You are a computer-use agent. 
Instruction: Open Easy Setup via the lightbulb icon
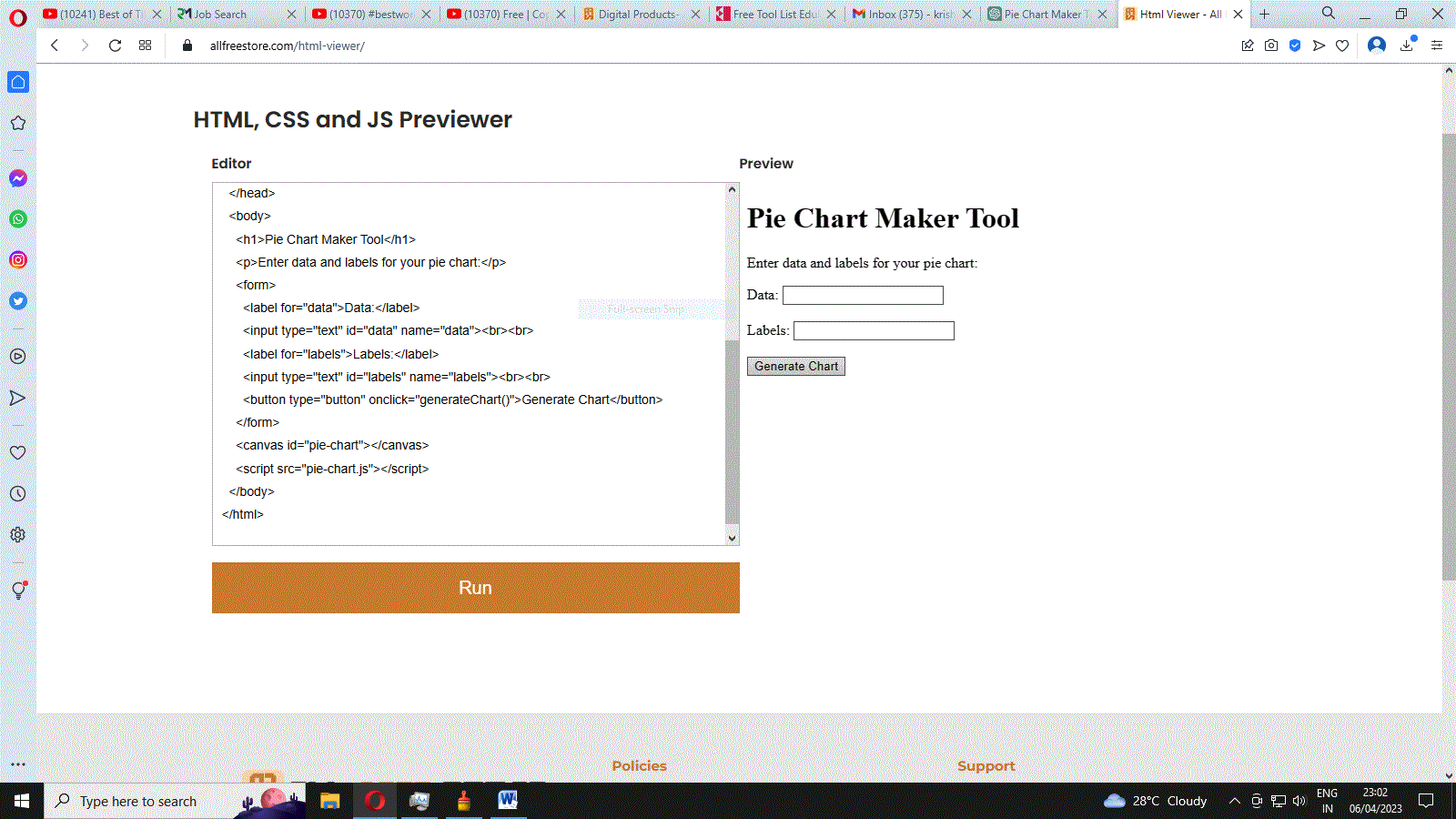pos(17,590)
